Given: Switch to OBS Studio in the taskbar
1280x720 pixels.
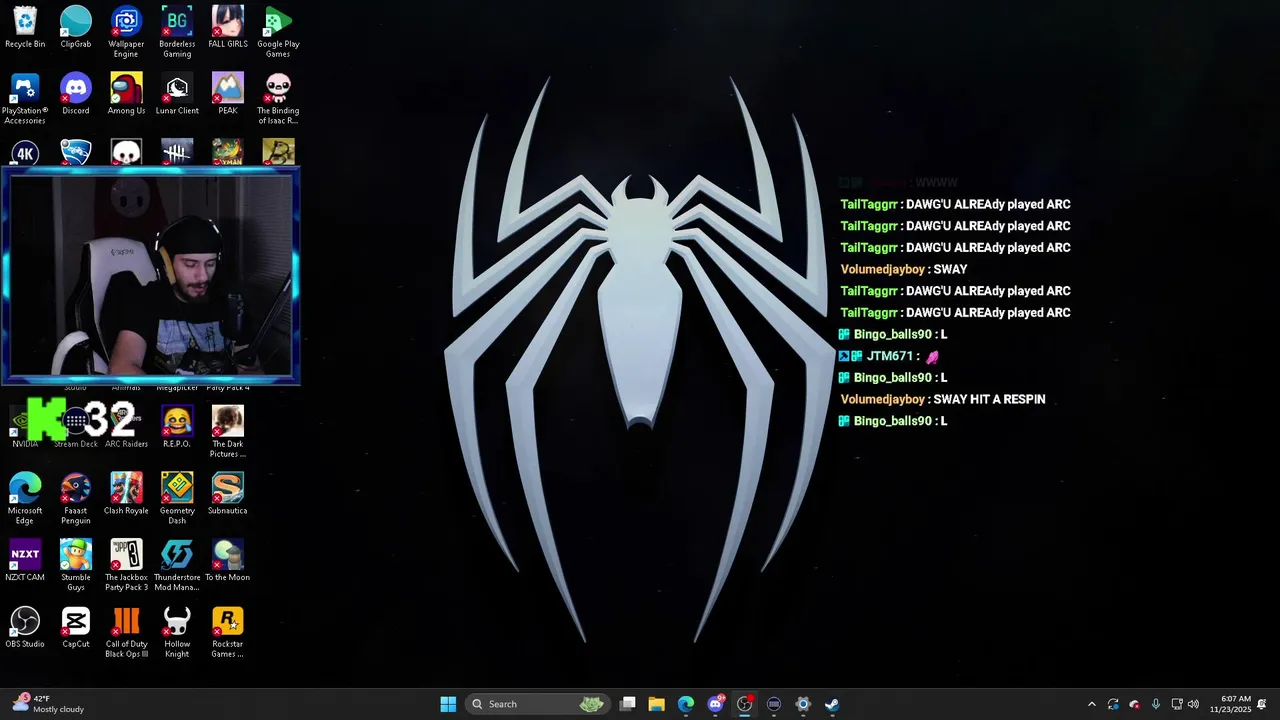Looking at the screenshot, I should tap(745, 704).
